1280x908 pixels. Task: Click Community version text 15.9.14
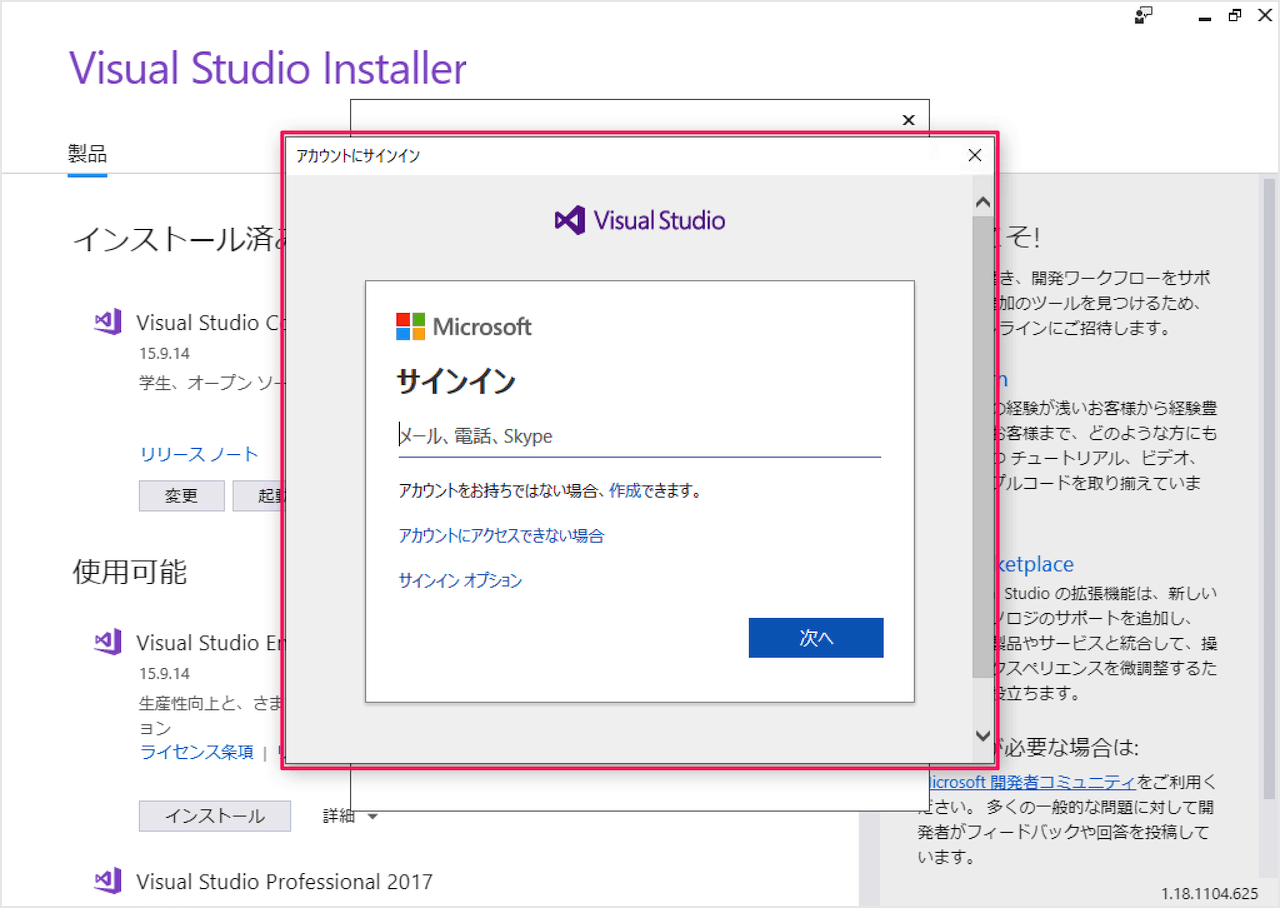(x=165, y=353)
